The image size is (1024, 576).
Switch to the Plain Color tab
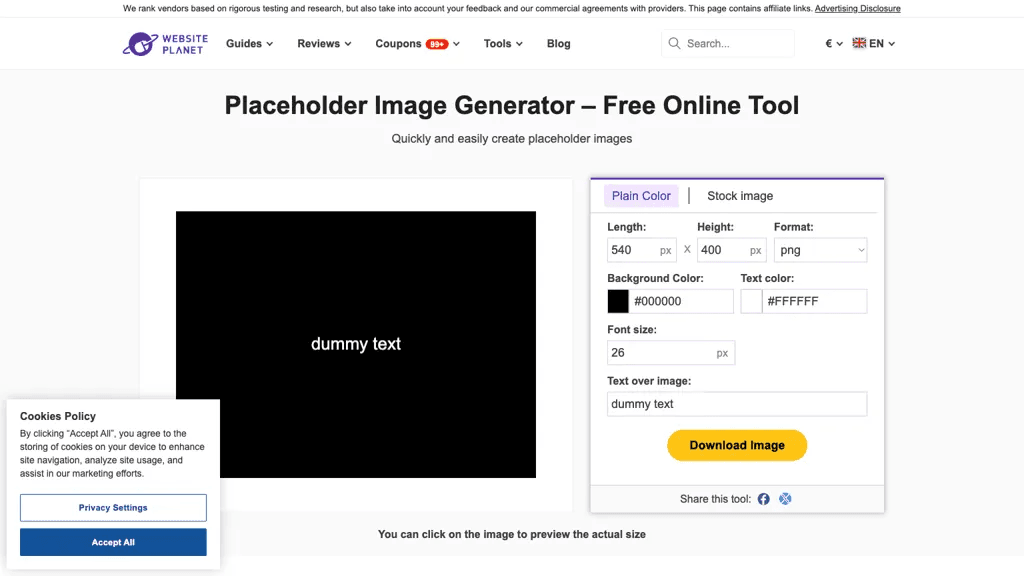641,196
